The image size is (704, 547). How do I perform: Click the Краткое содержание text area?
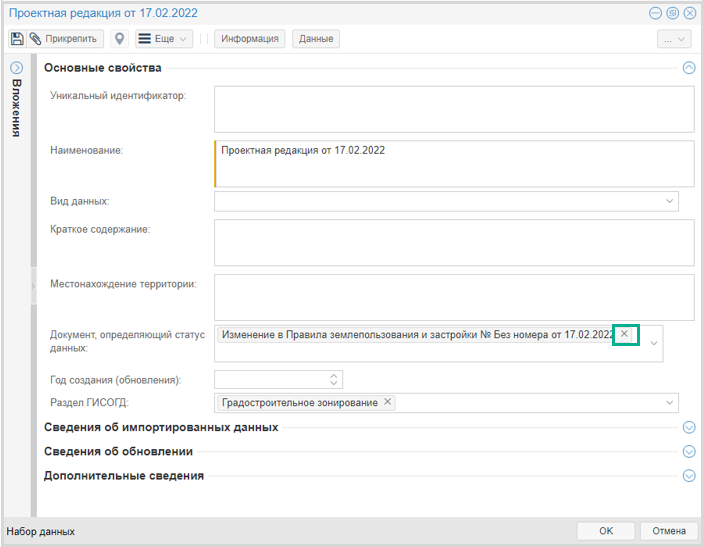(x=454, y=243)
